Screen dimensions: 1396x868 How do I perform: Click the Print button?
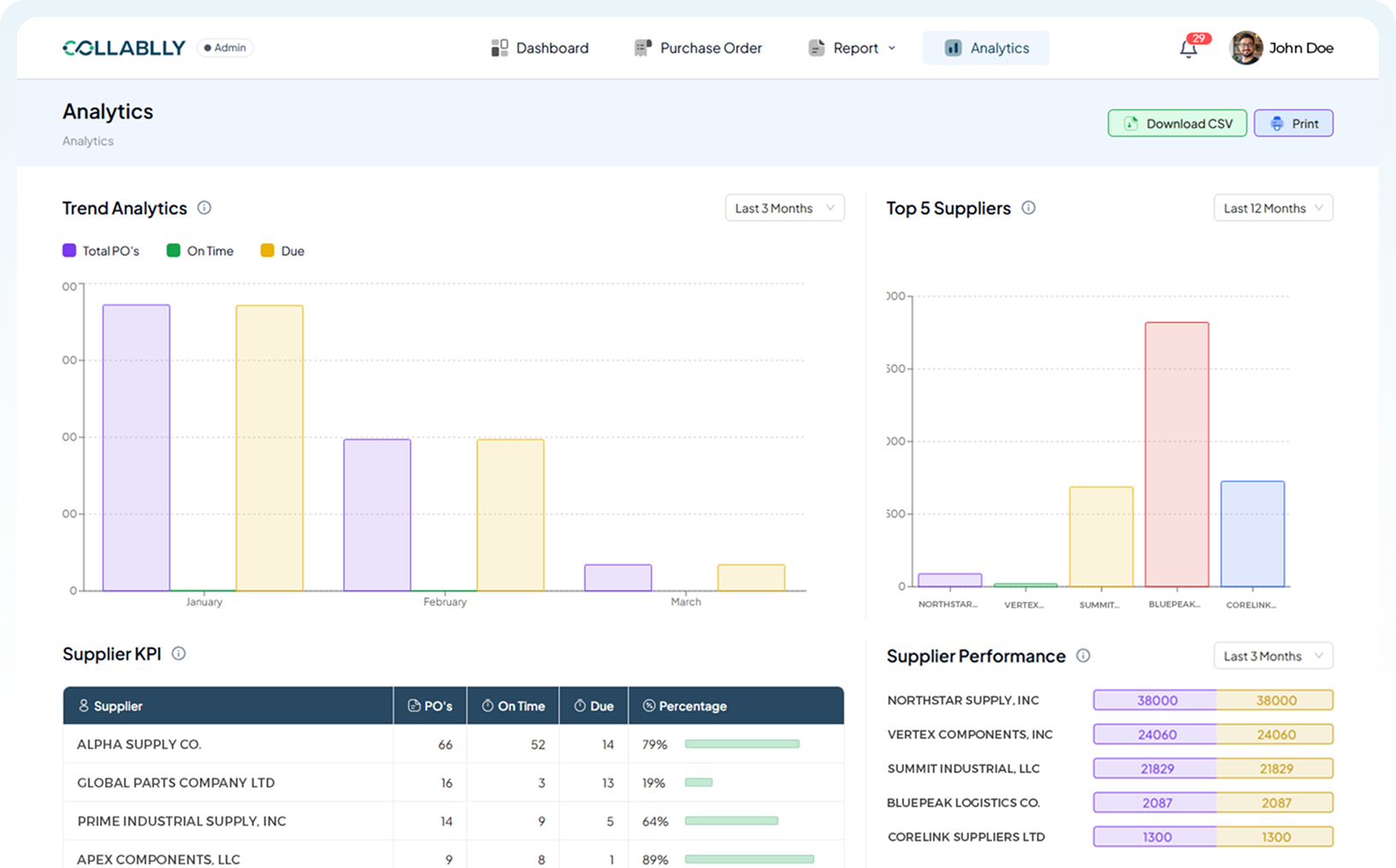pos(1293,123)
